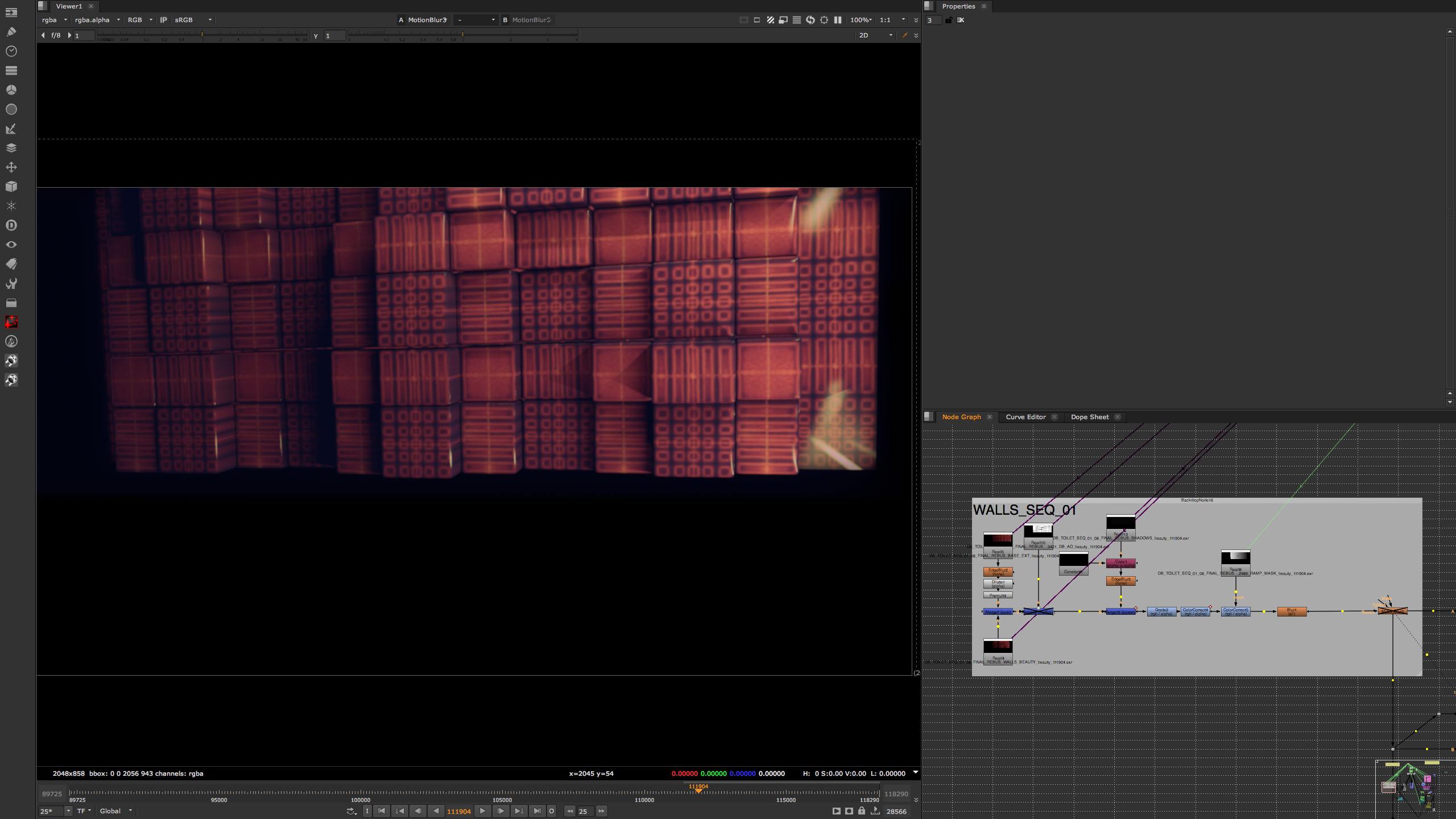The height and width of the screenshot is (819, 1456).
Task: Open the Channel nodes menu
Action: point(11,71)
